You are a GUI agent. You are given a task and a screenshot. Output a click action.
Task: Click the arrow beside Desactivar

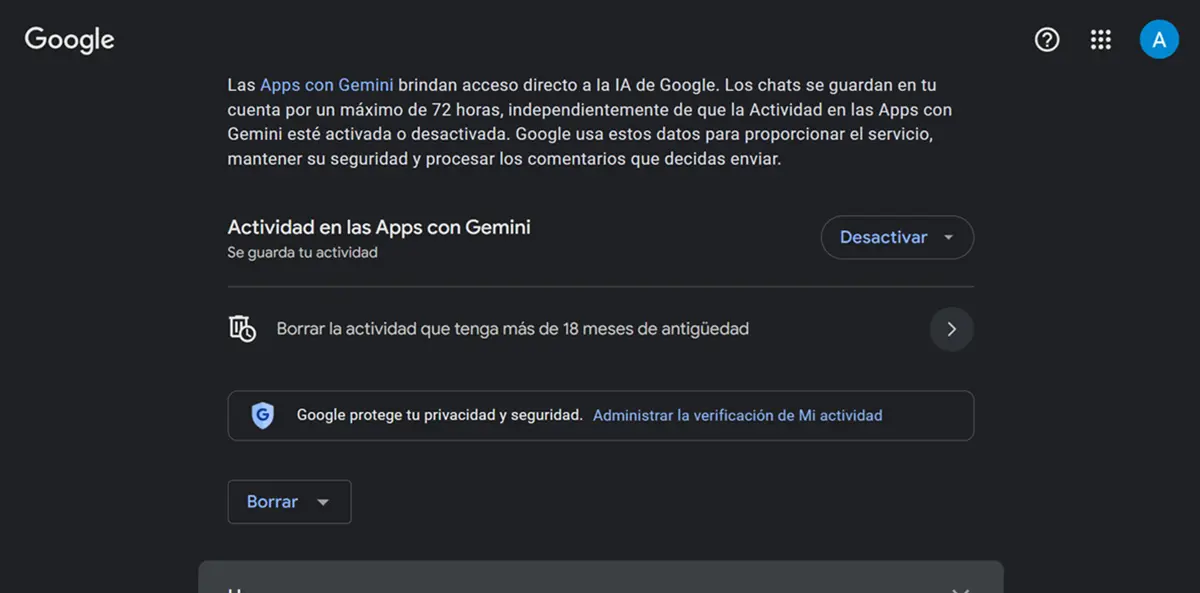[948, 238]
